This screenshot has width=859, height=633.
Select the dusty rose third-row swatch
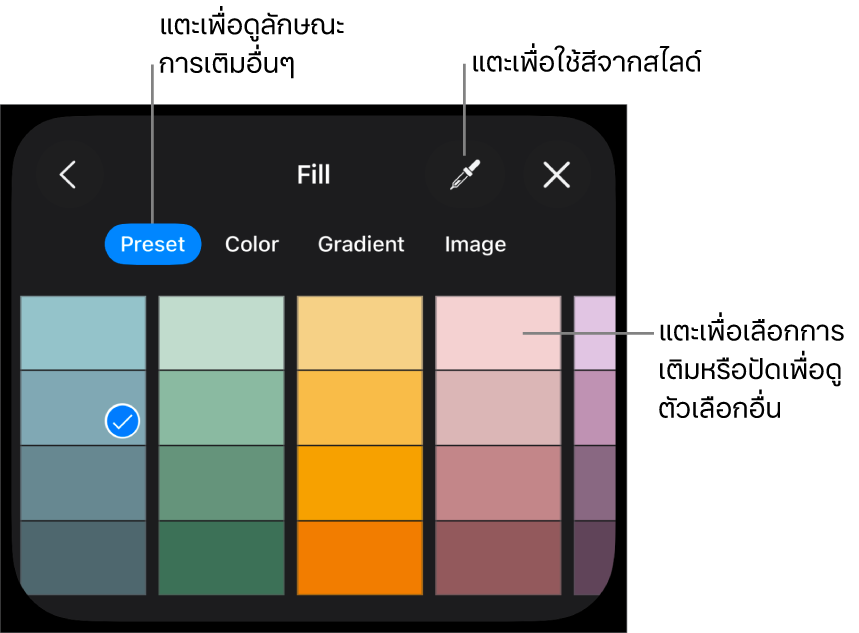[497, 483]
